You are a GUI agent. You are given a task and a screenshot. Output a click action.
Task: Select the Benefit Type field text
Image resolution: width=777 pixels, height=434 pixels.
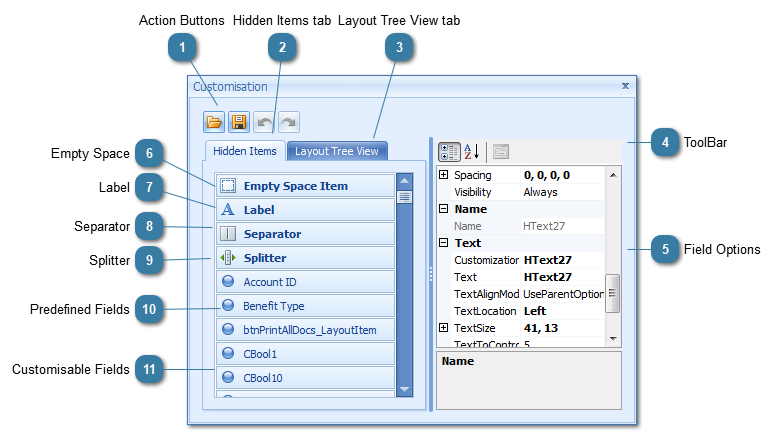[x=274, y=306]
